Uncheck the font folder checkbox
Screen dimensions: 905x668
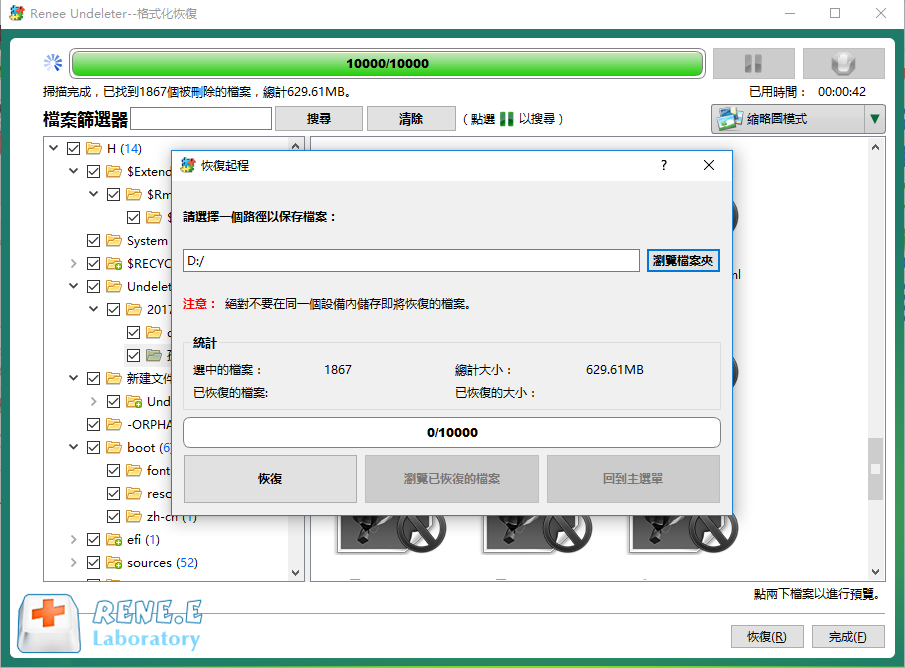point(114,471)
